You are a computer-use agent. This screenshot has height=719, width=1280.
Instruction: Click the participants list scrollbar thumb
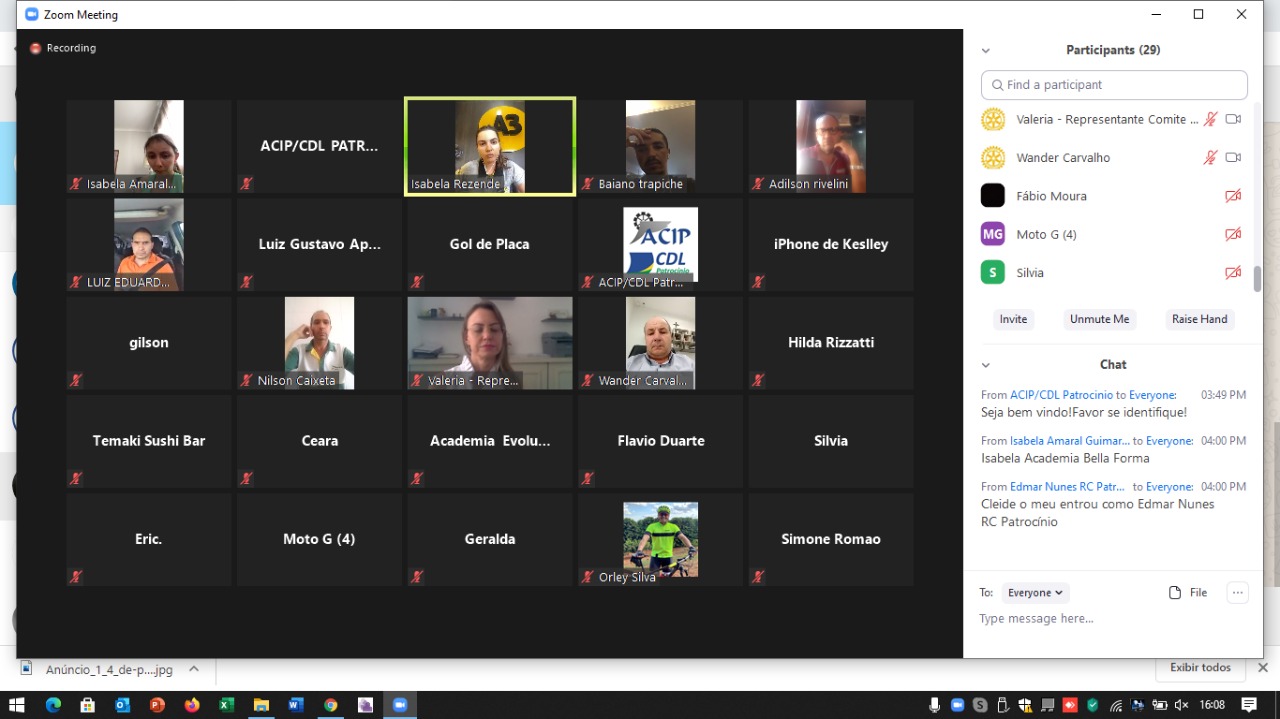click(1257, 278)
